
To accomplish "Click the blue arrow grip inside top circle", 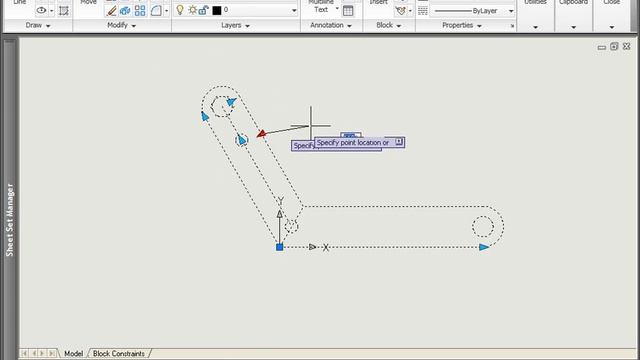I will click(231, 102).
